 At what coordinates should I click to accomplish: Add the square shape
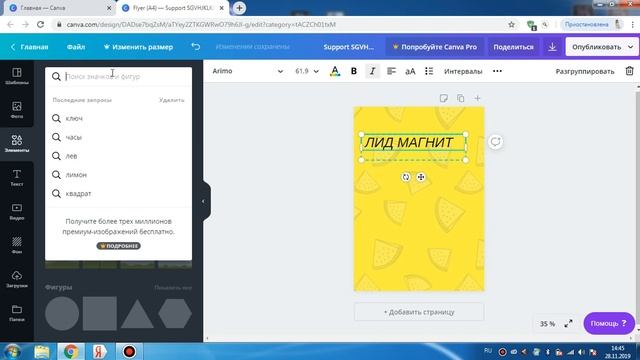click(x=100, y=313)
